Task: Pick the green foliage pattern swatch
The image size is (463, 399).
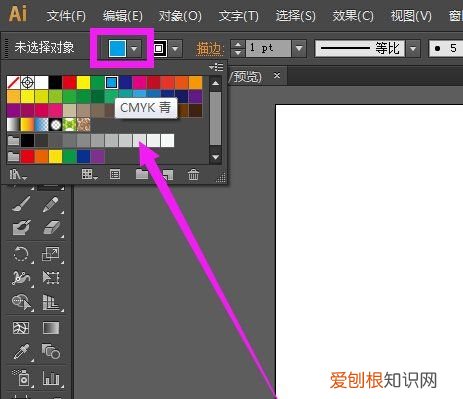Action: (x=69, y=124)
